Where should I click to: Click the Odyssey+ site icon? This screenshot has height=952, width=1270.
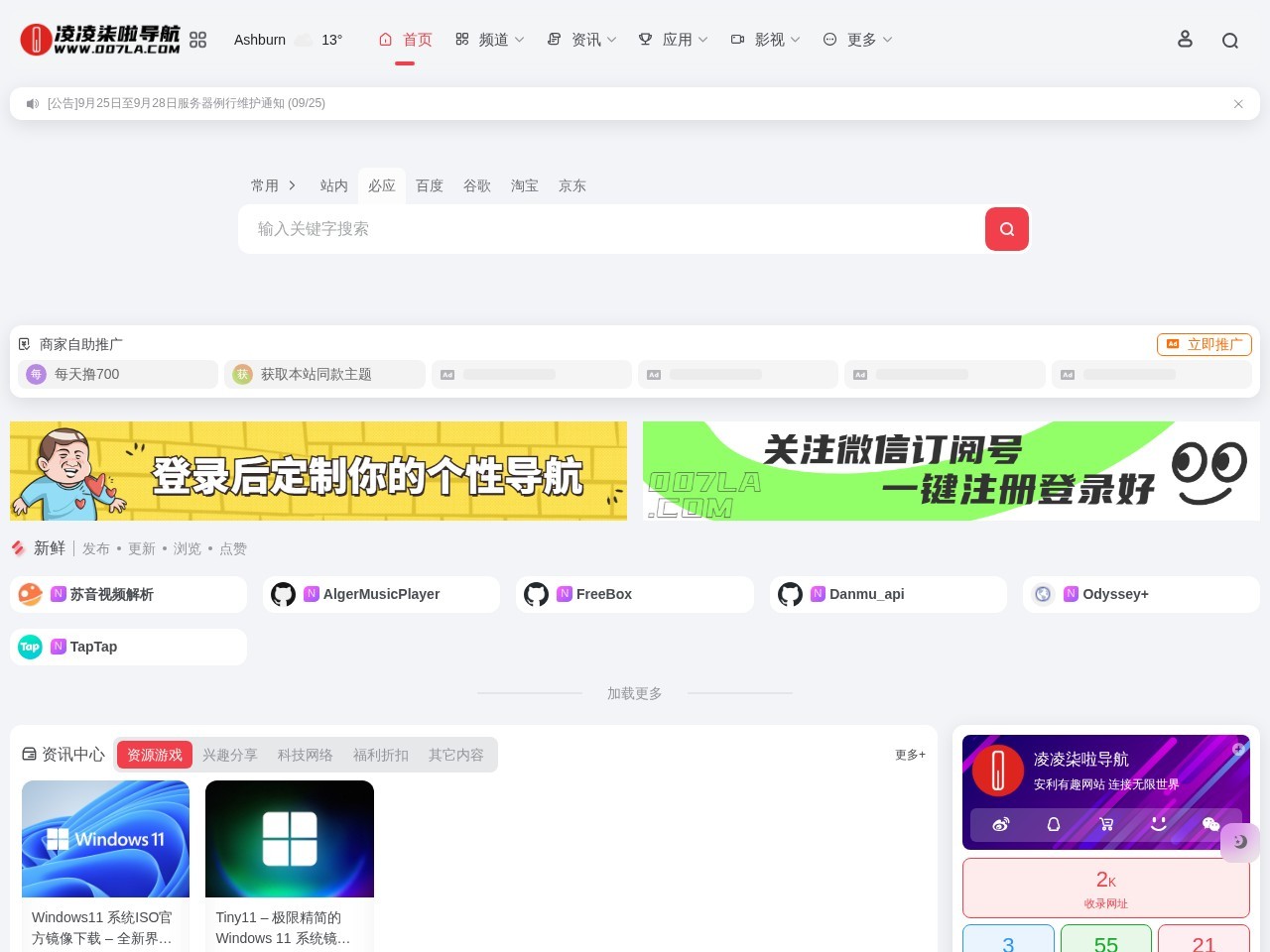tap(1043, 594)
